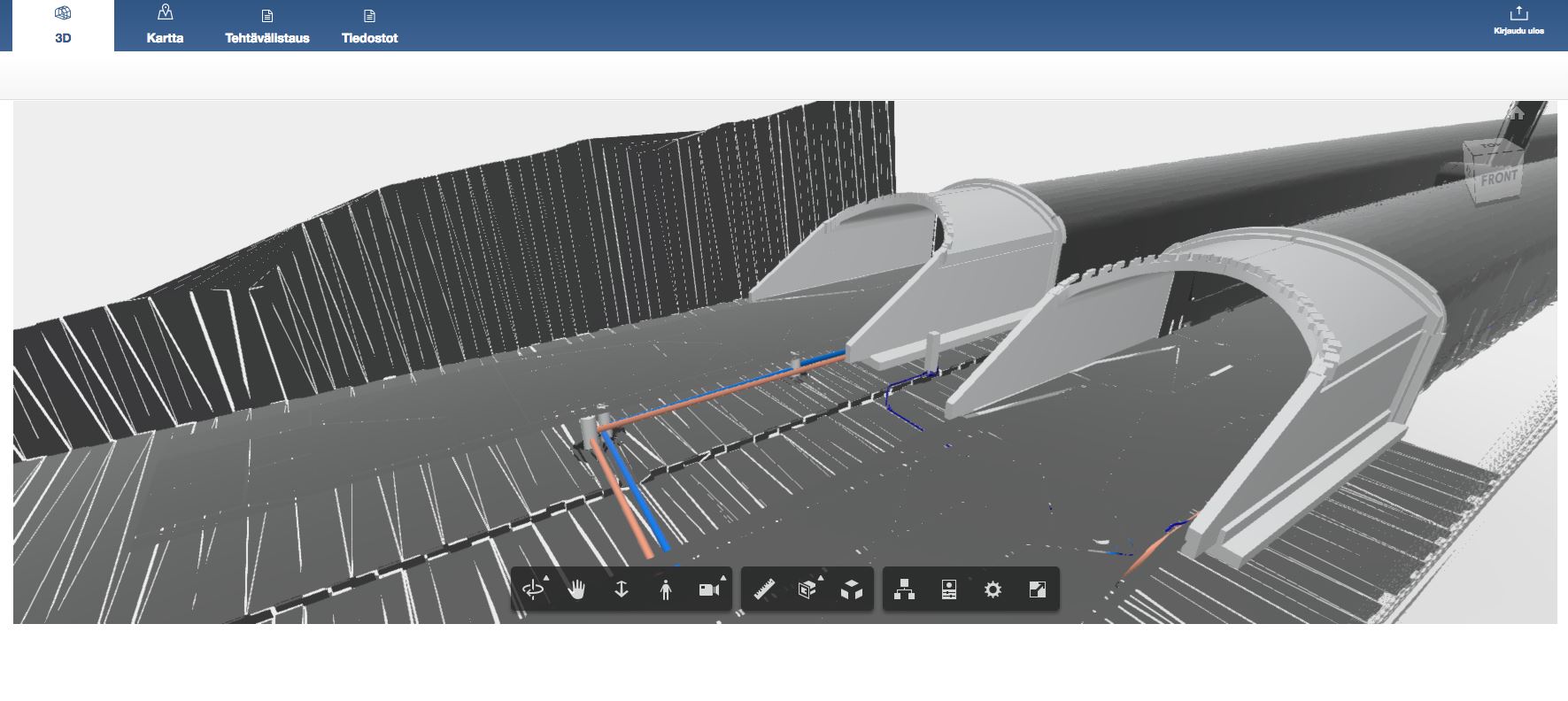Click the Explode Model cubes icon
The width and height of the screenshot is (1568, 701).
[x=852, y=589]
